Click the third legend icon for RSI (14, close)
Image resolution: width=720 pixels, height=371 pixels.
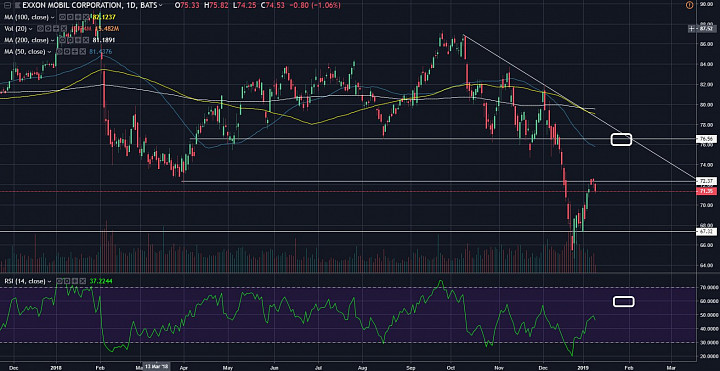click(x=75, y=281)
